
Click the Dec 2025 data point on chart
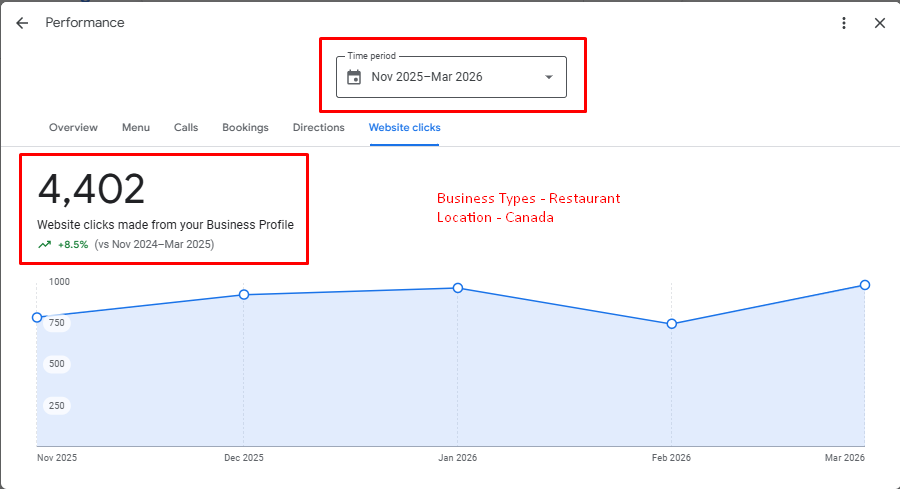pyautogui.click(x=244, y=295)
